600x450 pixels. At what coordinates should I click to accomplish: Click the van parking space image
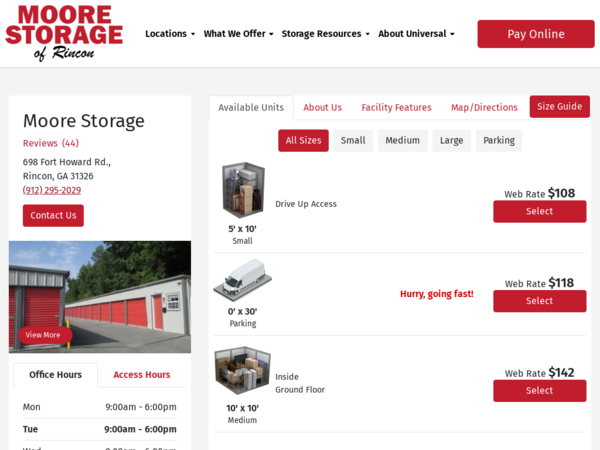pyautogui.click(x=242, y=280)
